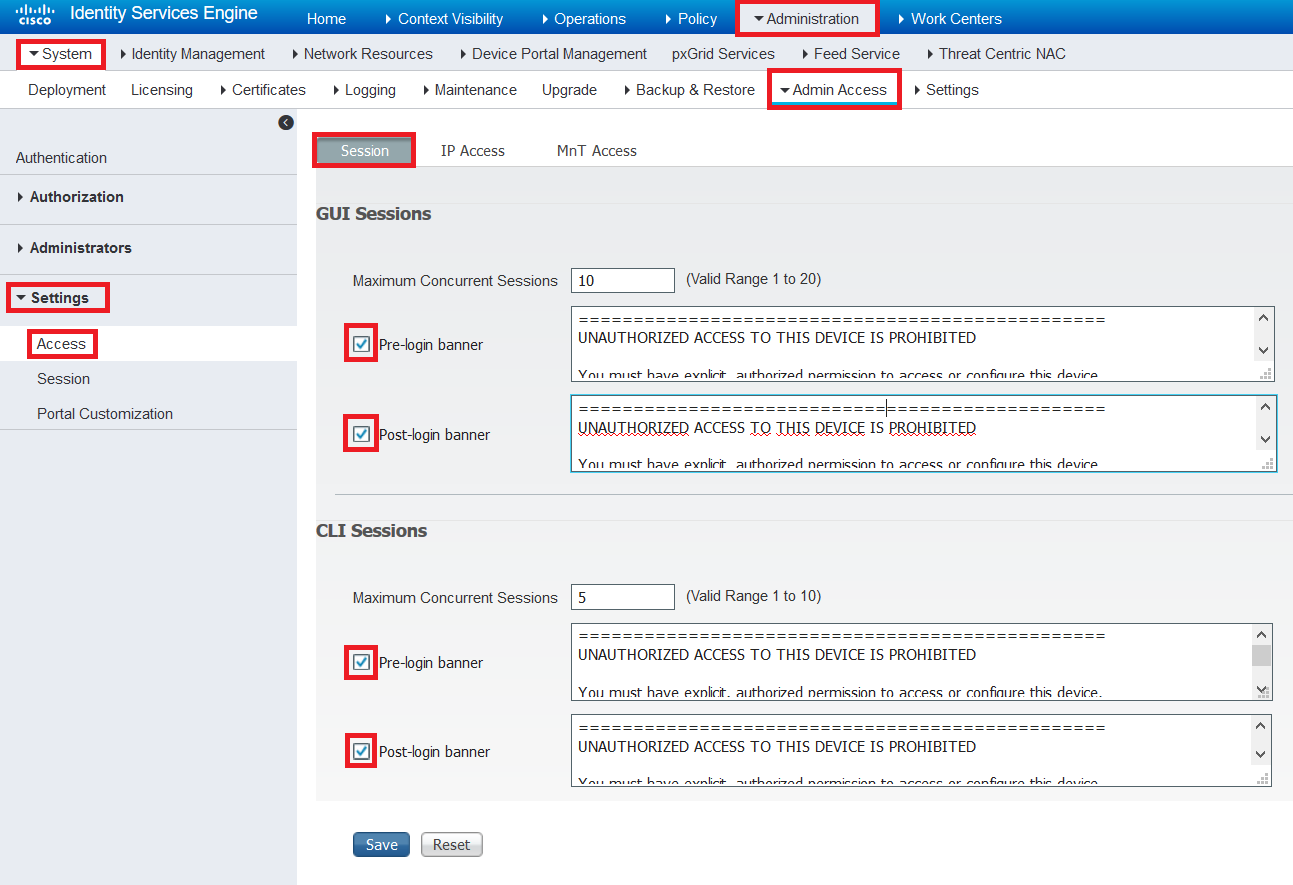Viewport: 1293px width, 885px height.
Task: Click CLI Pre-login banner scrollbar thumb
Action: tap(1262, 655)
